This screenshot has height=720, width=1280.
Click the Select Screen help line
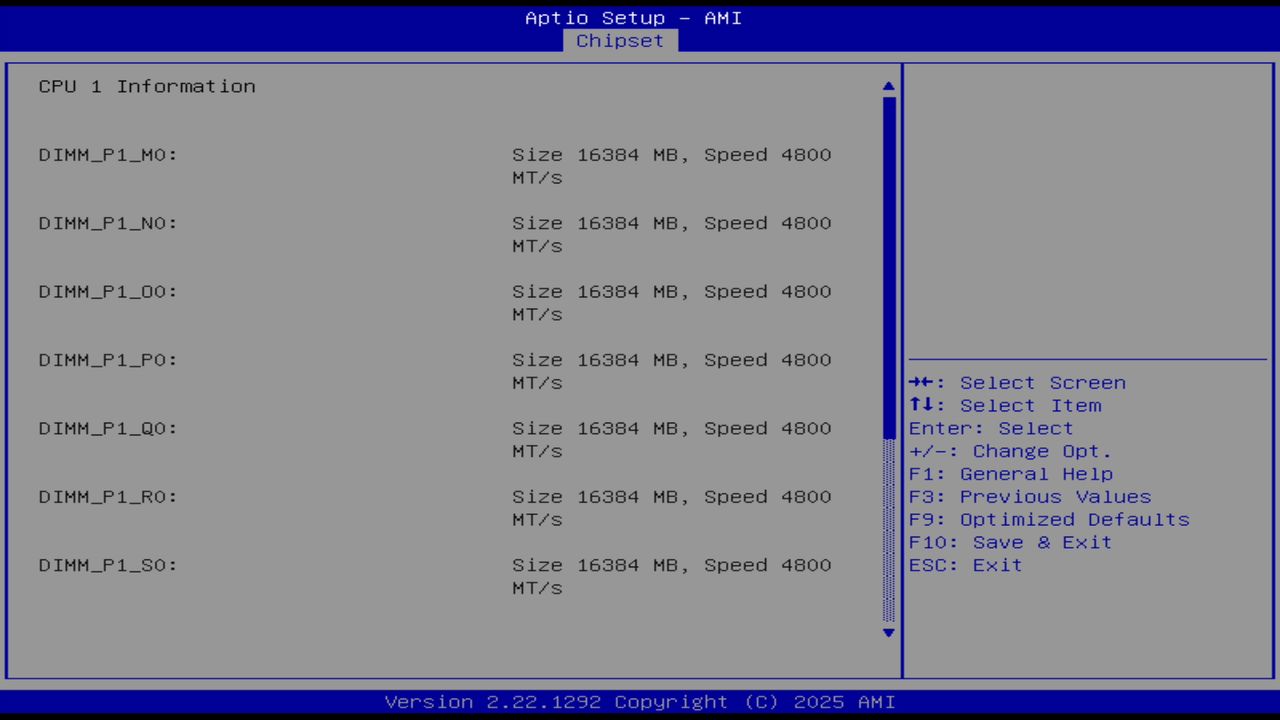pyautogui.click(x=1018, y=383)
